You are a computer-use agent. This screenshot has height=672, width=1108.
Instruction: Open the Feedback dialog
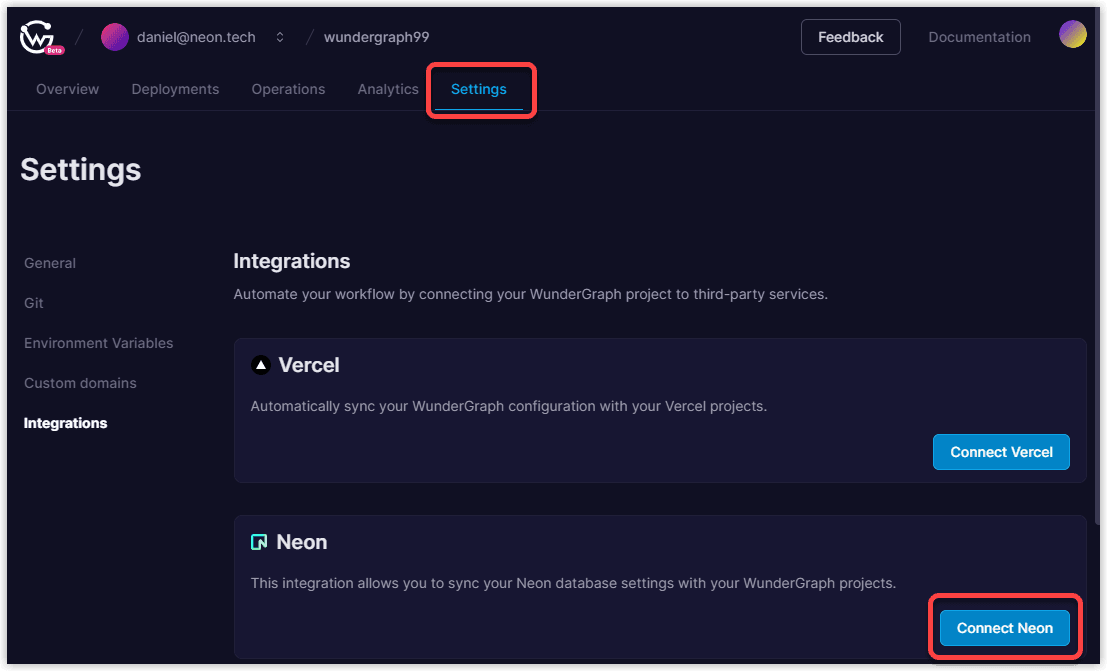(850, 36)
